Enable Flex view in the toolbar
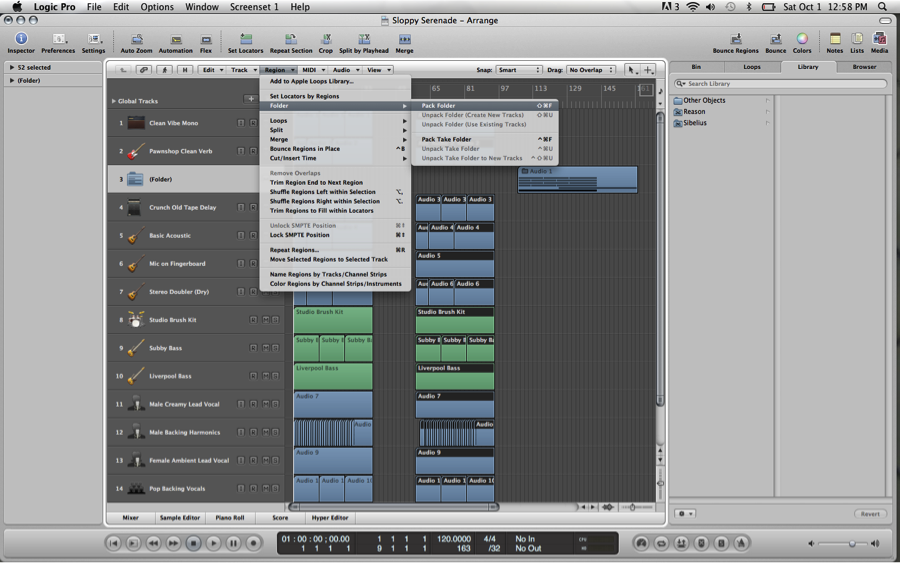The image size is (900, 563). point(206,40)
